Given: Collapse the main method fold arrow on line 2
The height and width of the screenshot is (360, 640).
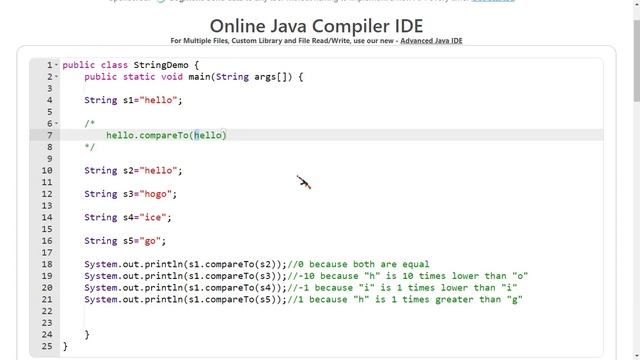Looking at the screenshot, I should (x=56, y=77).
